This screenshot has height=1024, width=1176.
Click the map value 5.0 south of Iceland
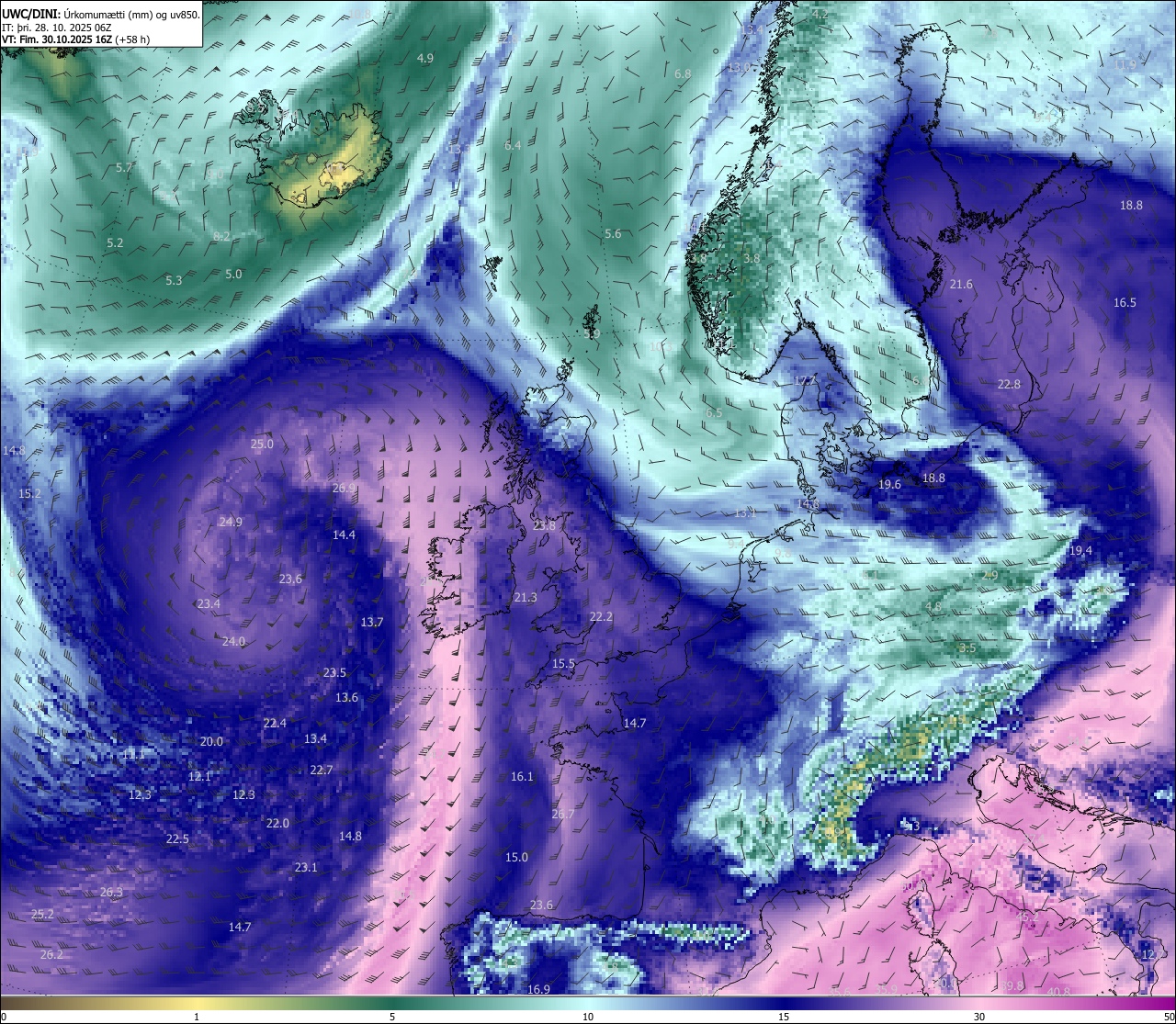[x=233, y=274]
